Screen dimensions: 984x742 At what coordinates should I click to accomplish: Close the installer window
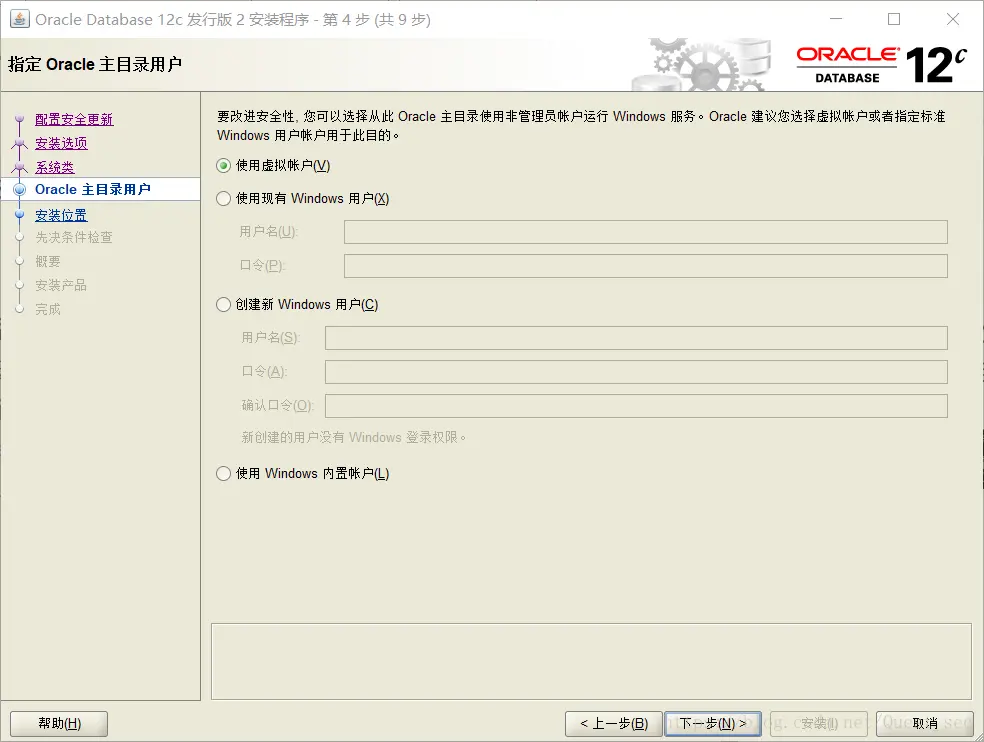(x=953, y=19)
